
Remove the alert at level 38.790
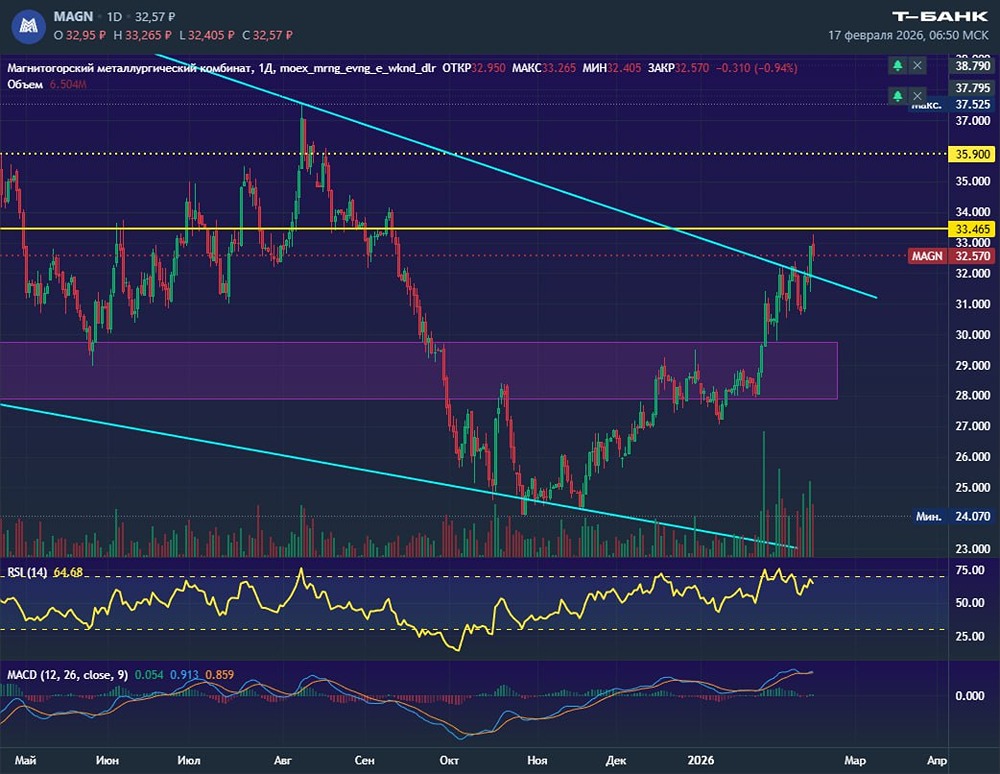917,65
